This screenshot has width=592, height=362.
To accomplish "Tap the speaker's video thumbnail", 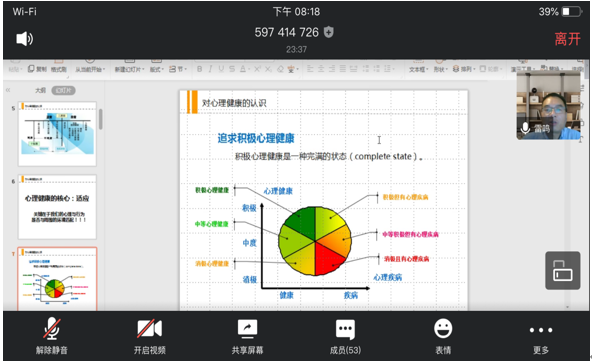I will click(548, 105).
